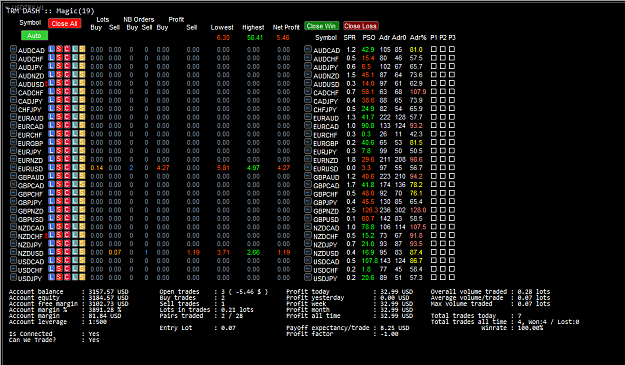The width and height of the screenshot is (625, 365).
Task: Click the Net Profit column header
Action: (286, 27)
